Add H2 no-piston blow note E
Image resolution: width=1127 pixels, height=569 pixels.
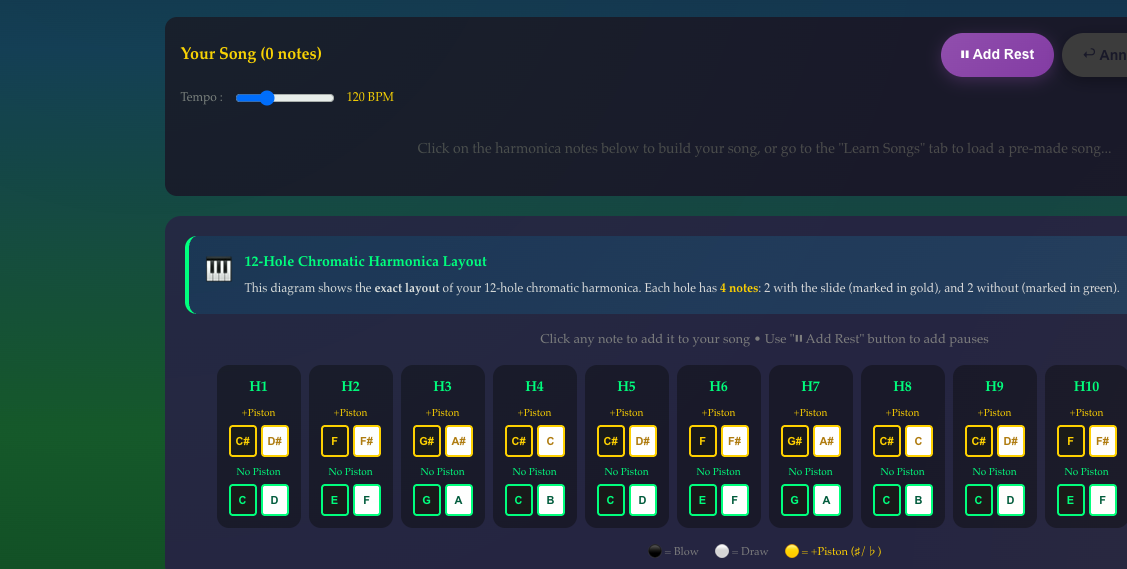pos(335,500)
